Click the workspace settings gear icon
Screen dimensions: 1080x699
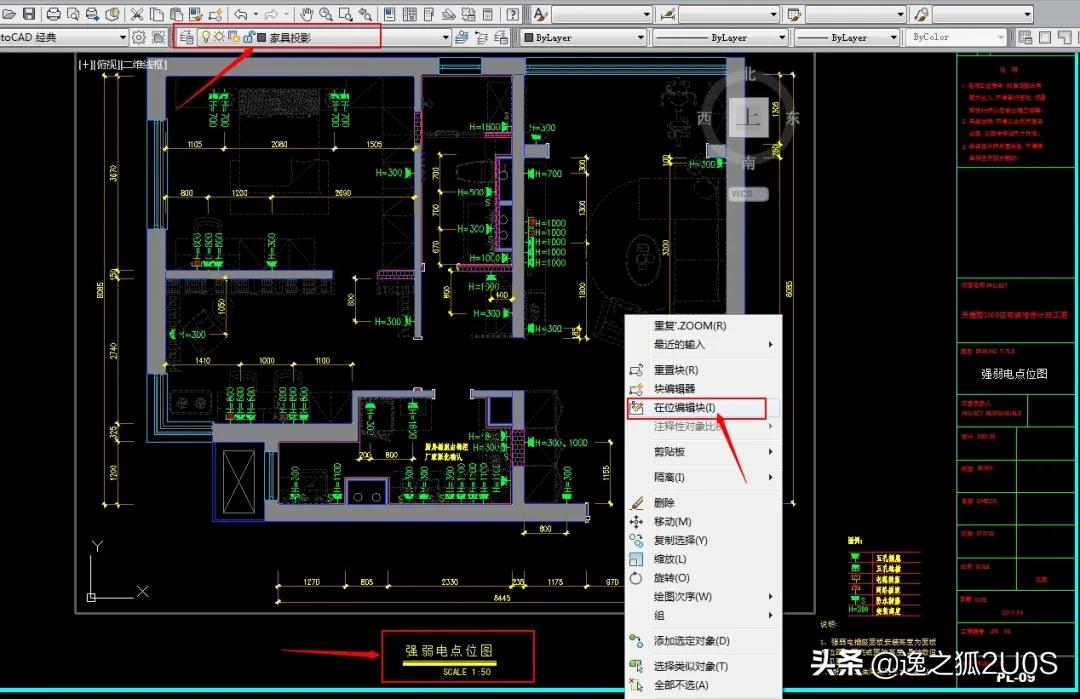(x=139, y=37)
